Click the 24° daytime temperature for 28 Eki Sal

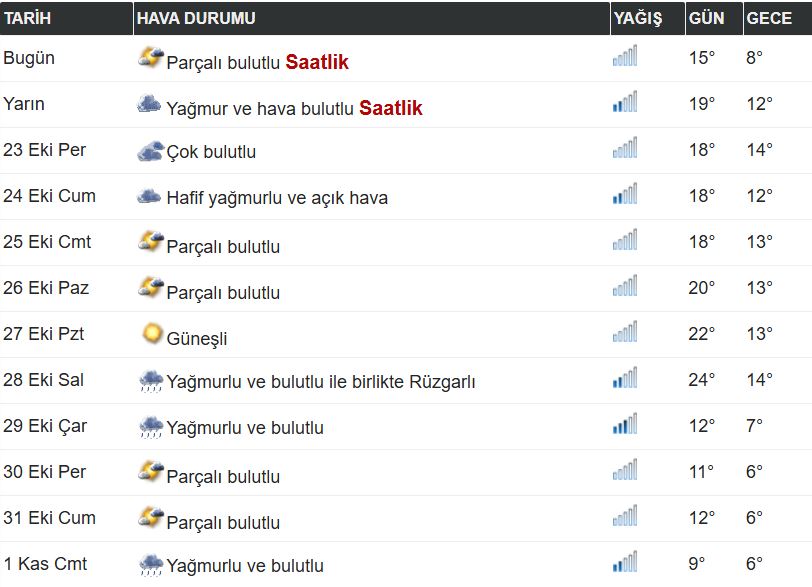pyautogui.click(x=702, y=380)
